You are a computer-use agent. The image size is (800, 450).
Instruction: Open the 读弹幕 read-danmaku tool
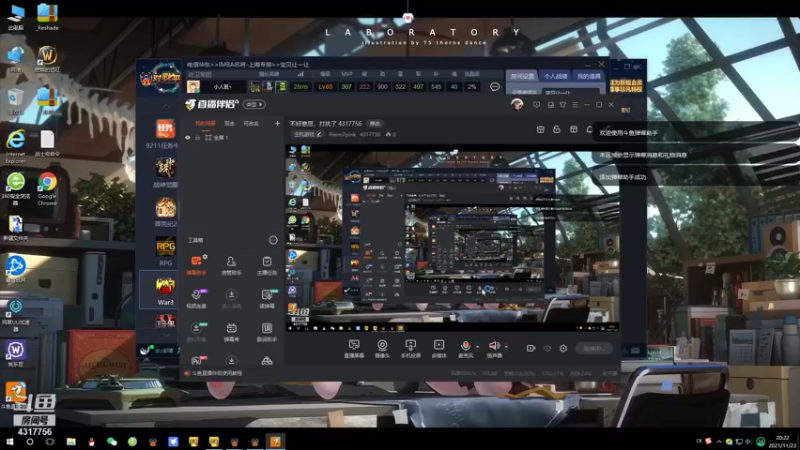tap(266, 298)
